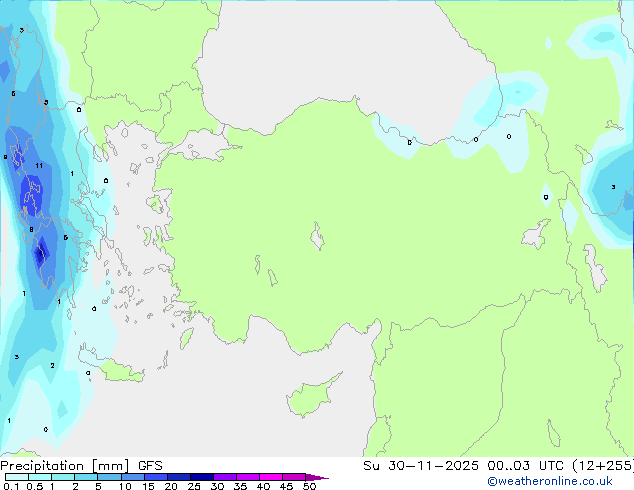Image resolution: width=634 pixels, height=490 pixels.
Task: Click the legend label 0.5
Action: pyautogui.click(x=34, y=486)
